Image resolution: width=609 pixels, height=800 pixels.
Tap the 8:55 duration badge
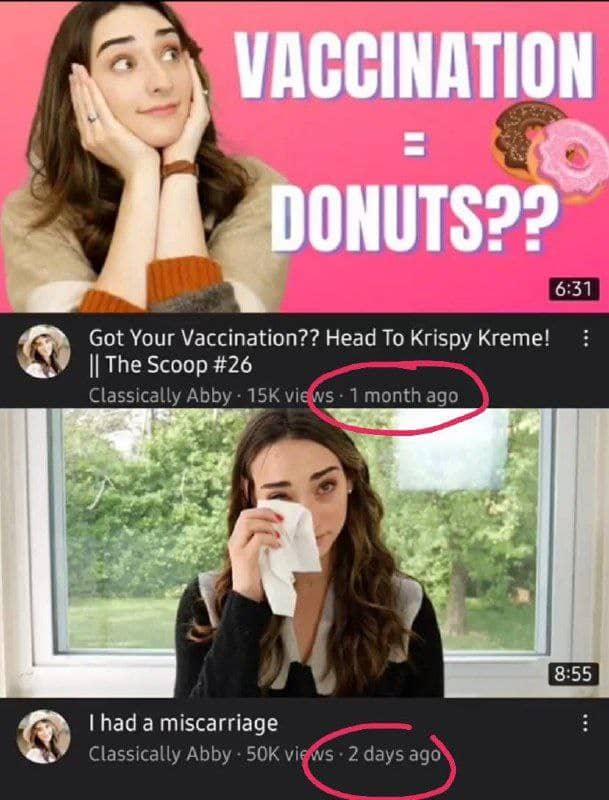(574, 673)
